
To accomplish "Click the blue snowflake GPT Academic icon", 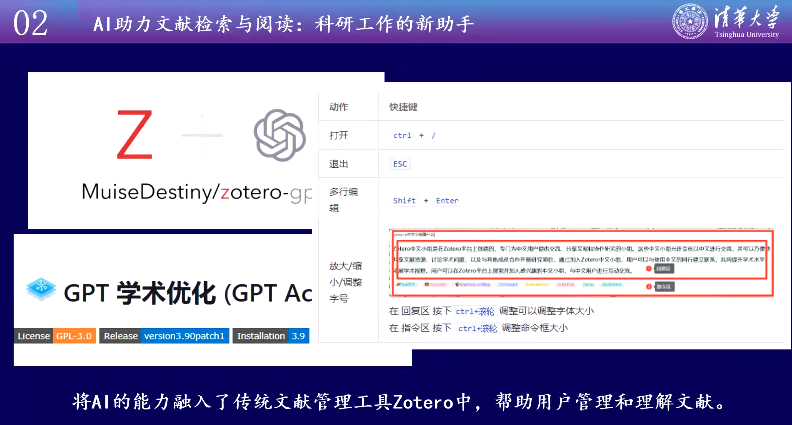I will click(x=41, y=290).
